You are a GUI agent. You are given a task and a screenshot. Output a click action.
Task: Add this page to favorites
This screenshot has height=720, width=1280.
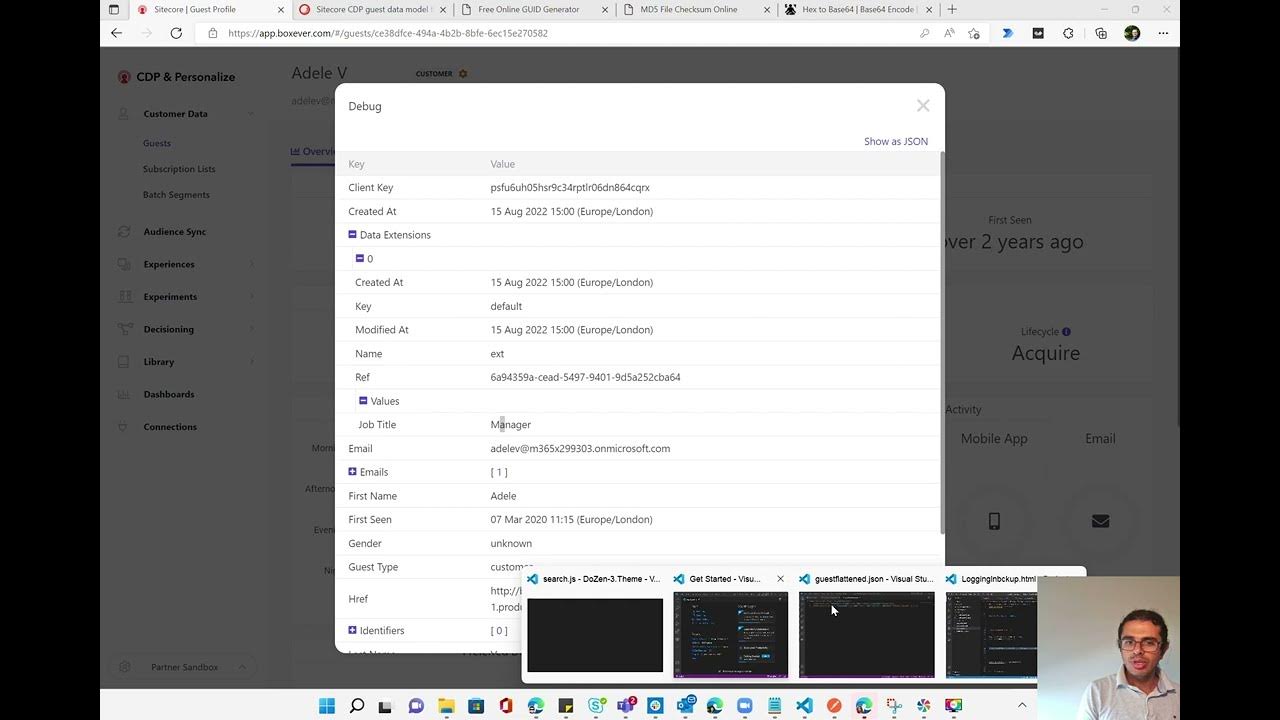(974, 33)
